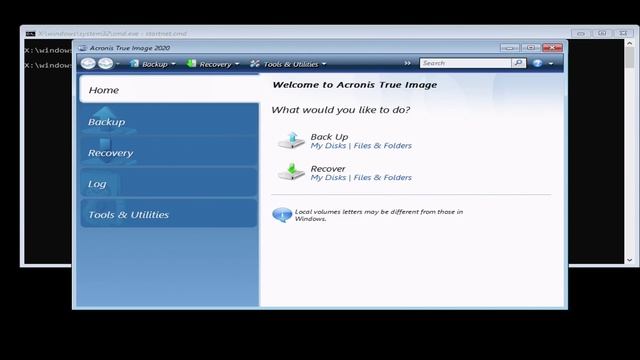Open the navigation history dropdown arrow
The width and height of the screenshot is (640, 360).
(x=118, y=64)
